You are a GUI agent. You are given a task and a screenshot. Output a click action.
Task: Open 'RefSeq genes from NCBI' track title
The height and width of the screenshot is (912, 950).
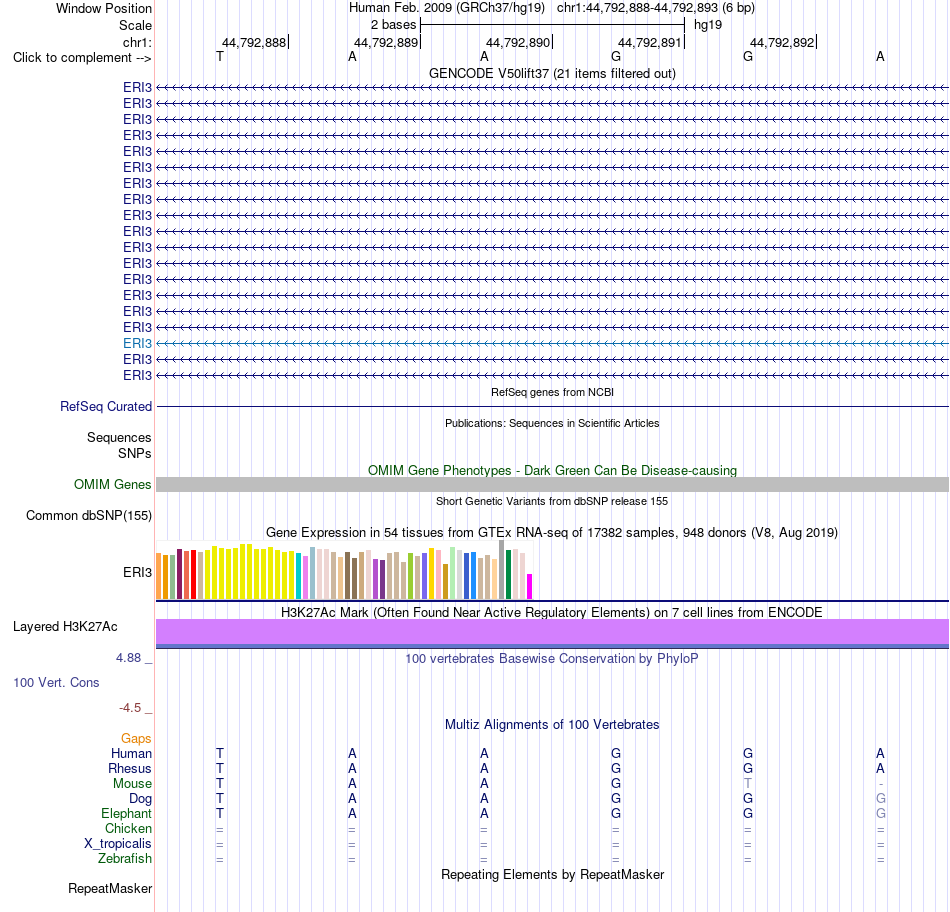click(x=552, y=392)
